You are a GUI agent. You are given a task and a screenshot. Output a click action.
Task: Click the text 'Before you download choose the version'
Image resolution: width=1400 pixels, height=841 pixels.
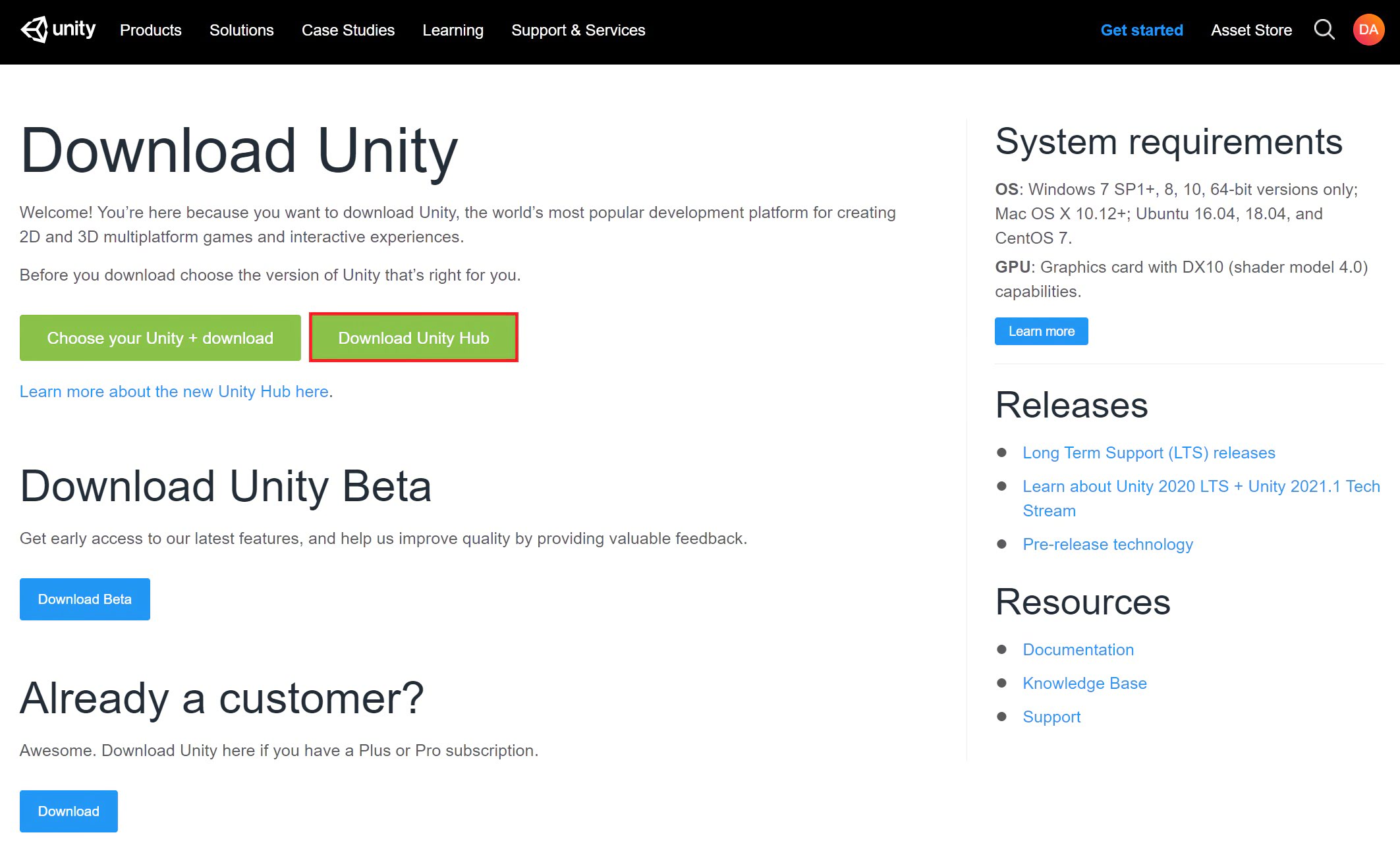pos(270,275)
